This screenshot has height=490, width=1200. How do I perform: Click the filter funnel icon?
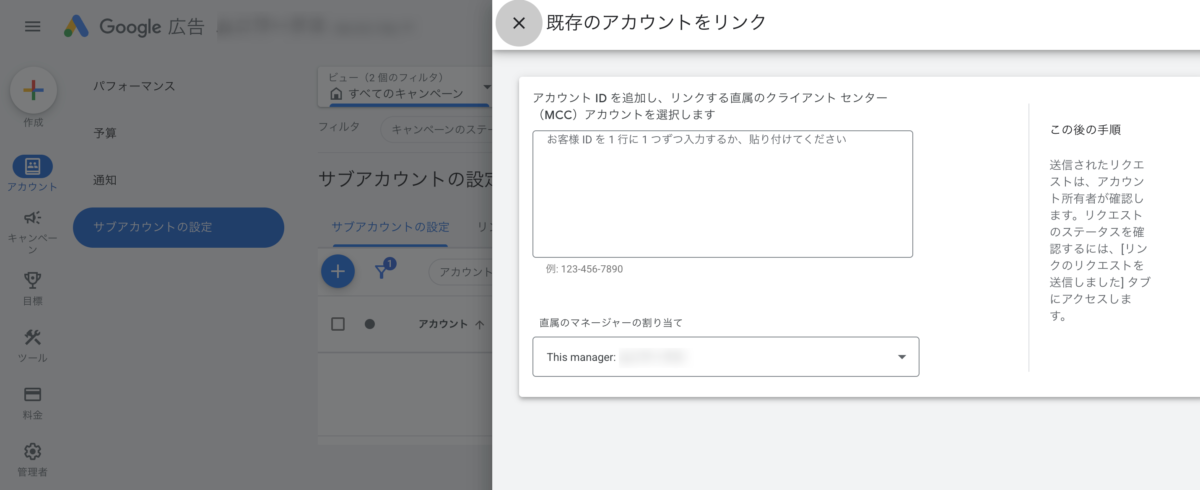pyautogui.click(x=382, y=271)
